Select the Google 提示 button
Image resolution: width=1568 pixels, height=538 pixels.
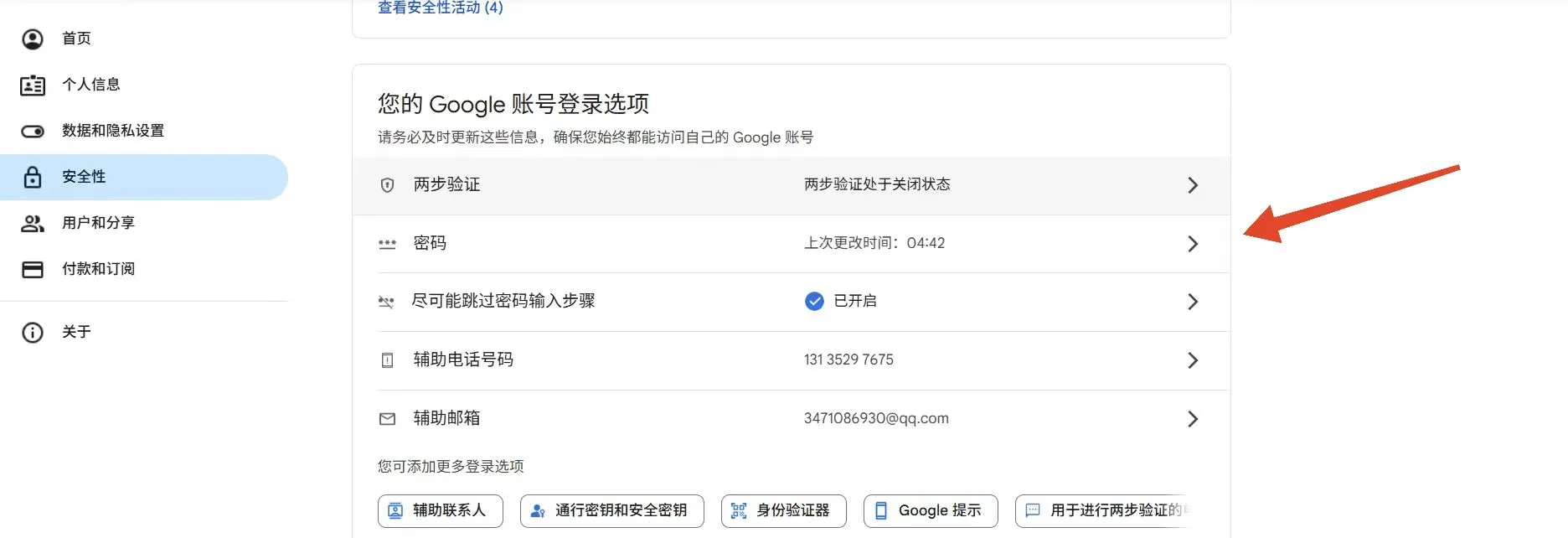click(930, 510)
